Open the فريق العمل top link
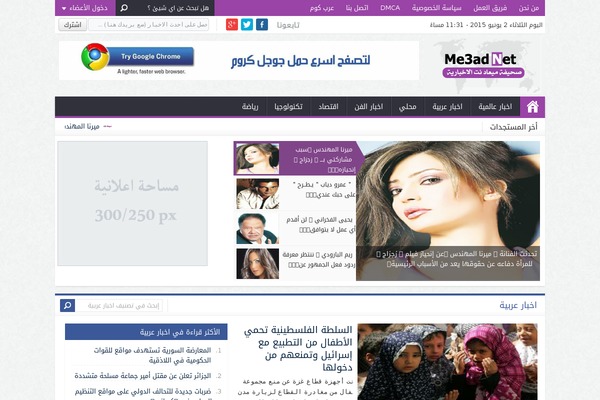 (x=490, y=8)
